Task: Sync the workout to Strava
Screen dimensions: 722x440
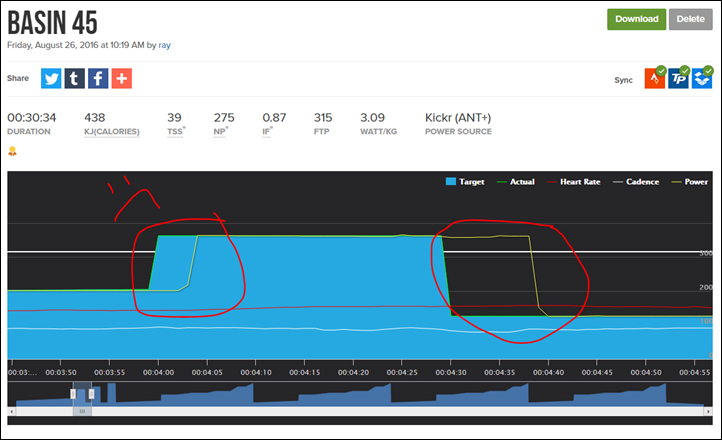Action: click(x=654, y=79)
